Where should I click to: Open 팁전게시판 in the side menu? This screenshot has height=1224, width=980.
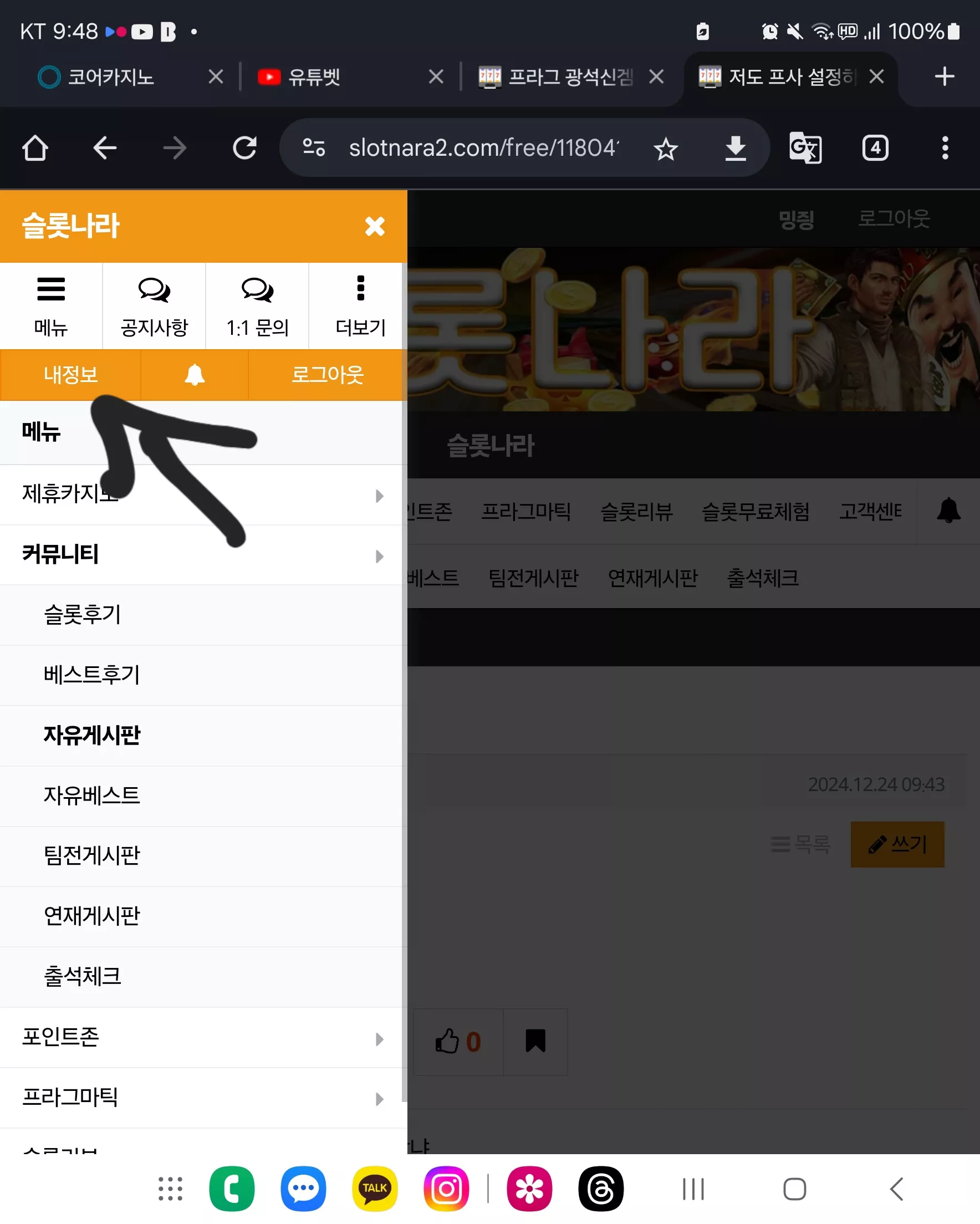click(x=203, y=856)
